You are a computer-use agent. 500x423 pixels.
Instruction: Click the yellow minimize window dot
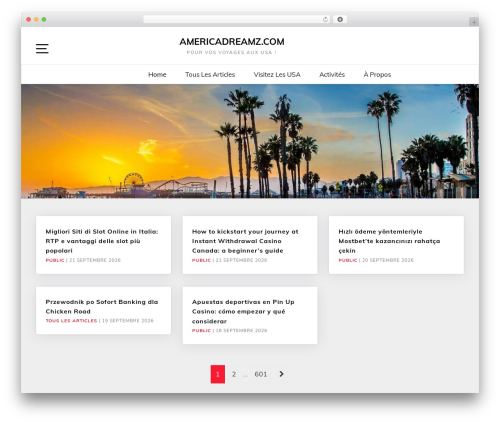(x=36, y=20)
